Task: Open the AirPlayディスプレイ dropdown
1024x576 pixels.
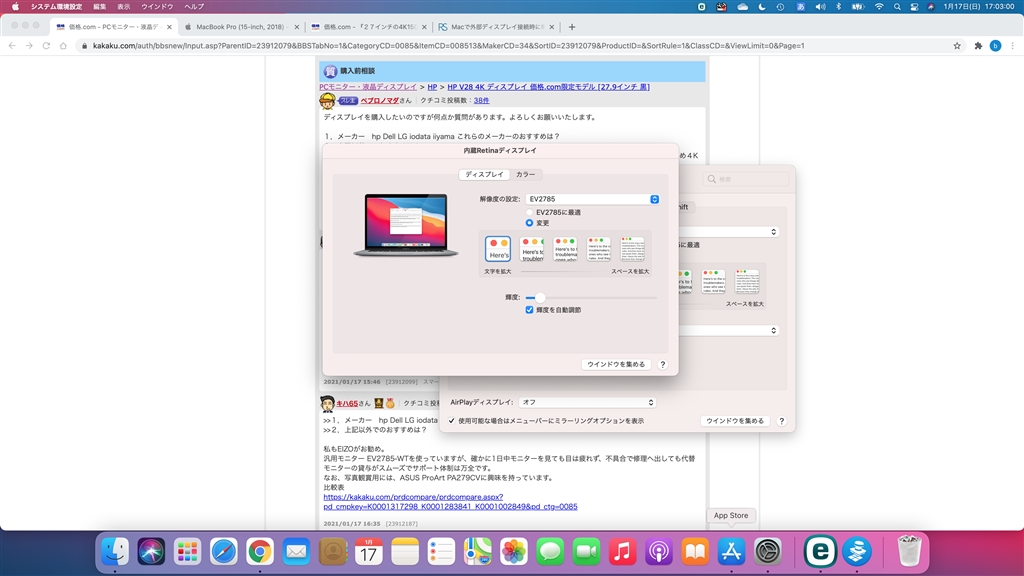Action: point(589,402)
